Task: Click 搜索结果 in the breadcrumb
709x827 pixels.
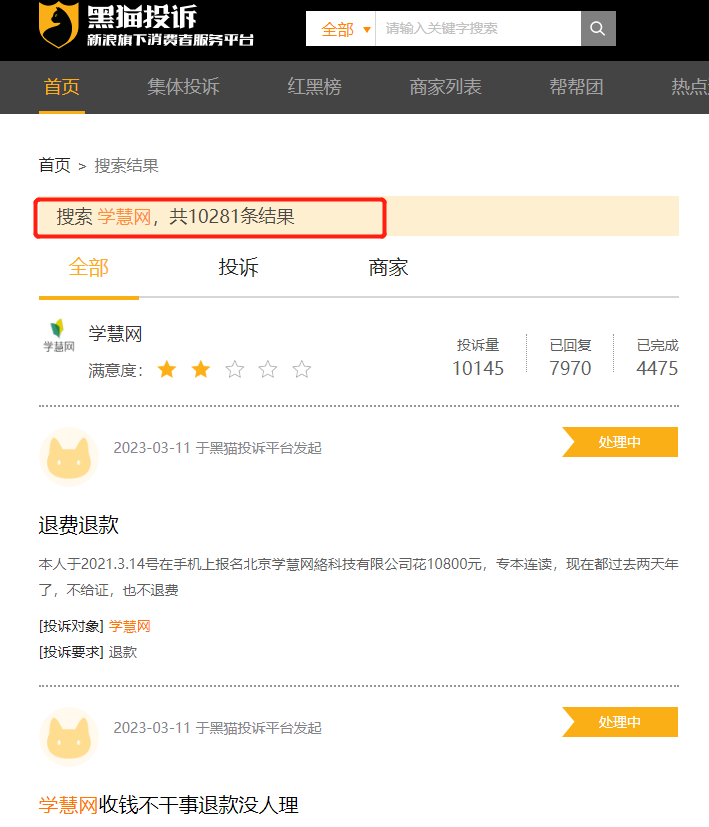Action: (126, 166)
